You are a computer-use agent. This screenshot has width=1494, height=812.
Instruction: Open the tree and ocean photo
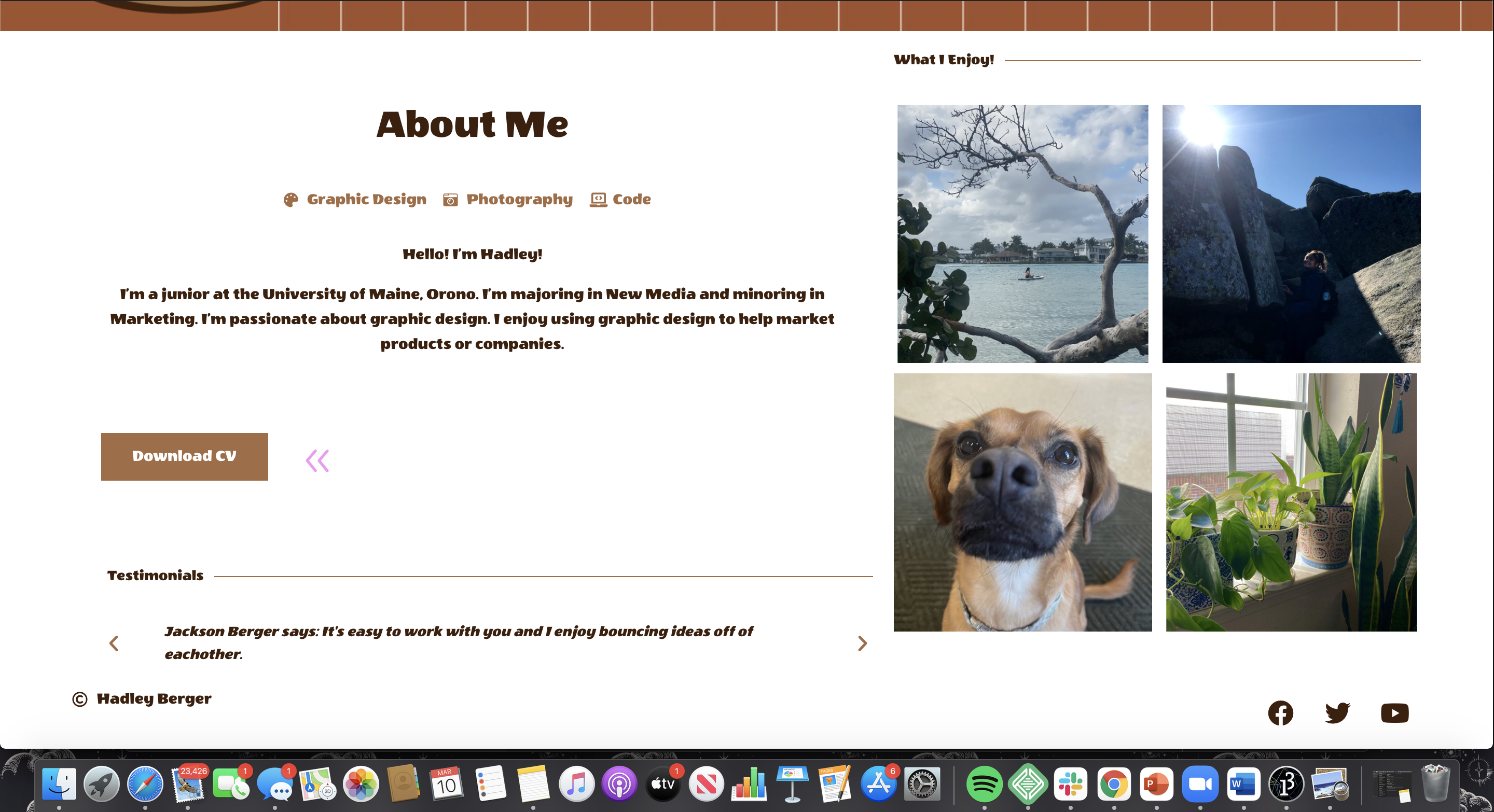[x=1022, y=233]
